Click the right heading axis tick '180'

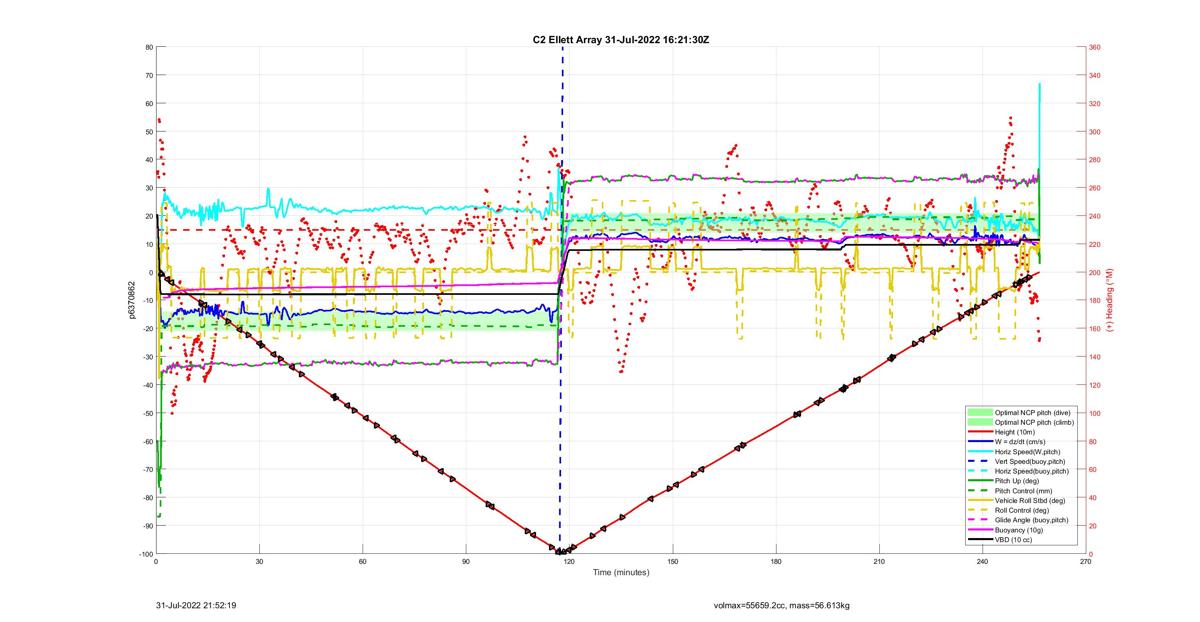[1096, 301]
